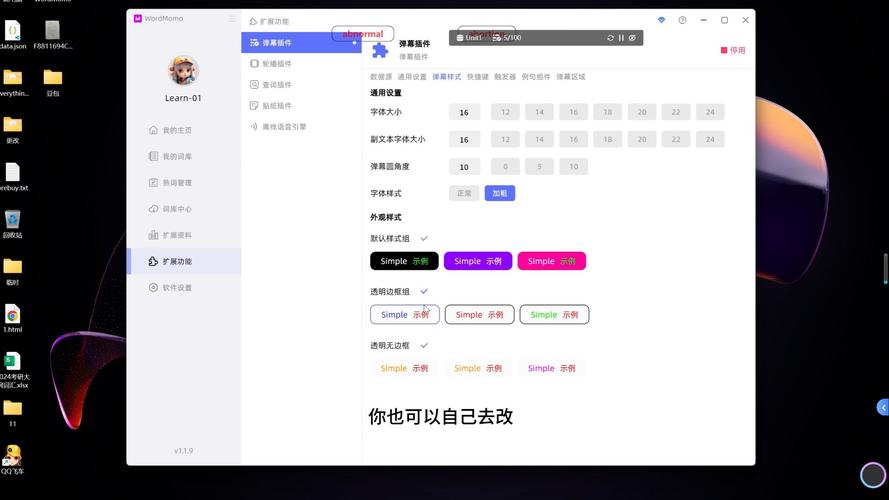889x500 pixels.
Task: Choose the pink Simple 示例 style swatch
Action: (x=551, y=261)
